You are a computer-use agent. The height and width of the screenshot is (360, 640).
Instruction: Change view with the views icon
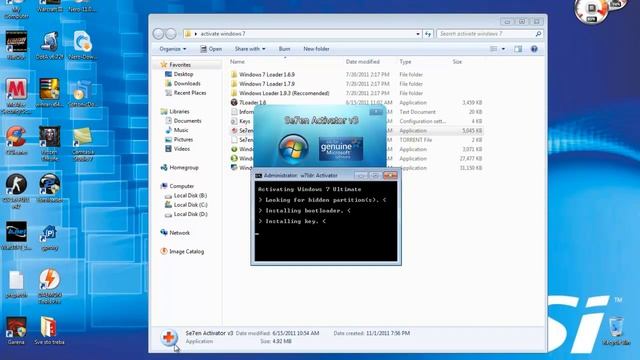pos(493,49)
